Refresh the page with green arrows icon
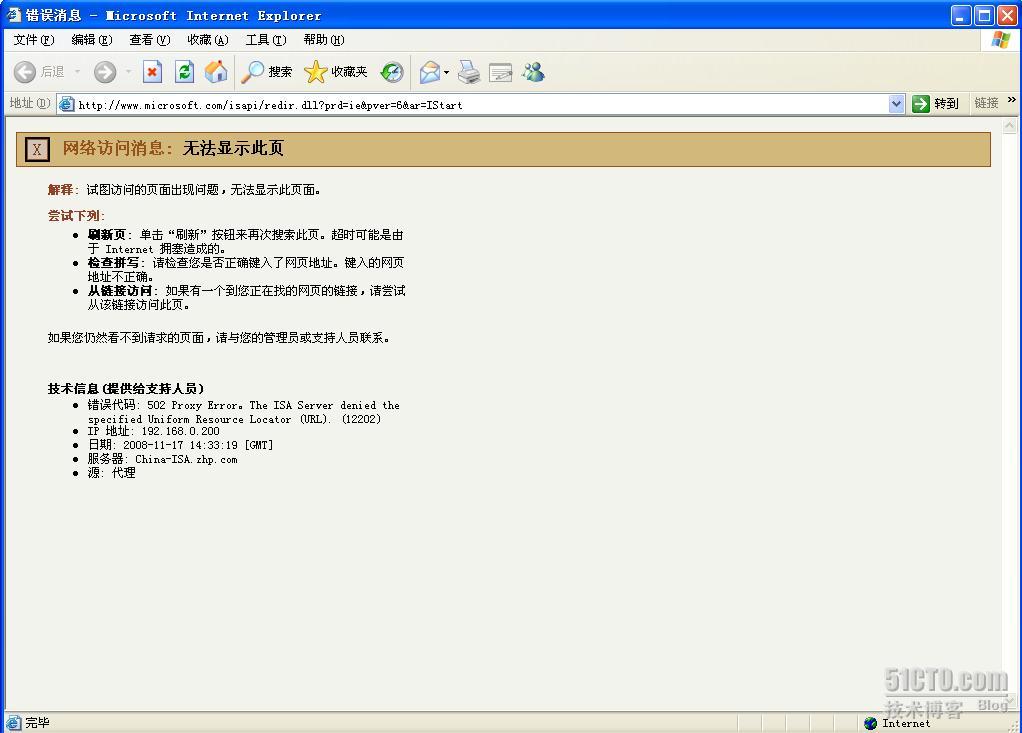 click(x=184, y=72)
